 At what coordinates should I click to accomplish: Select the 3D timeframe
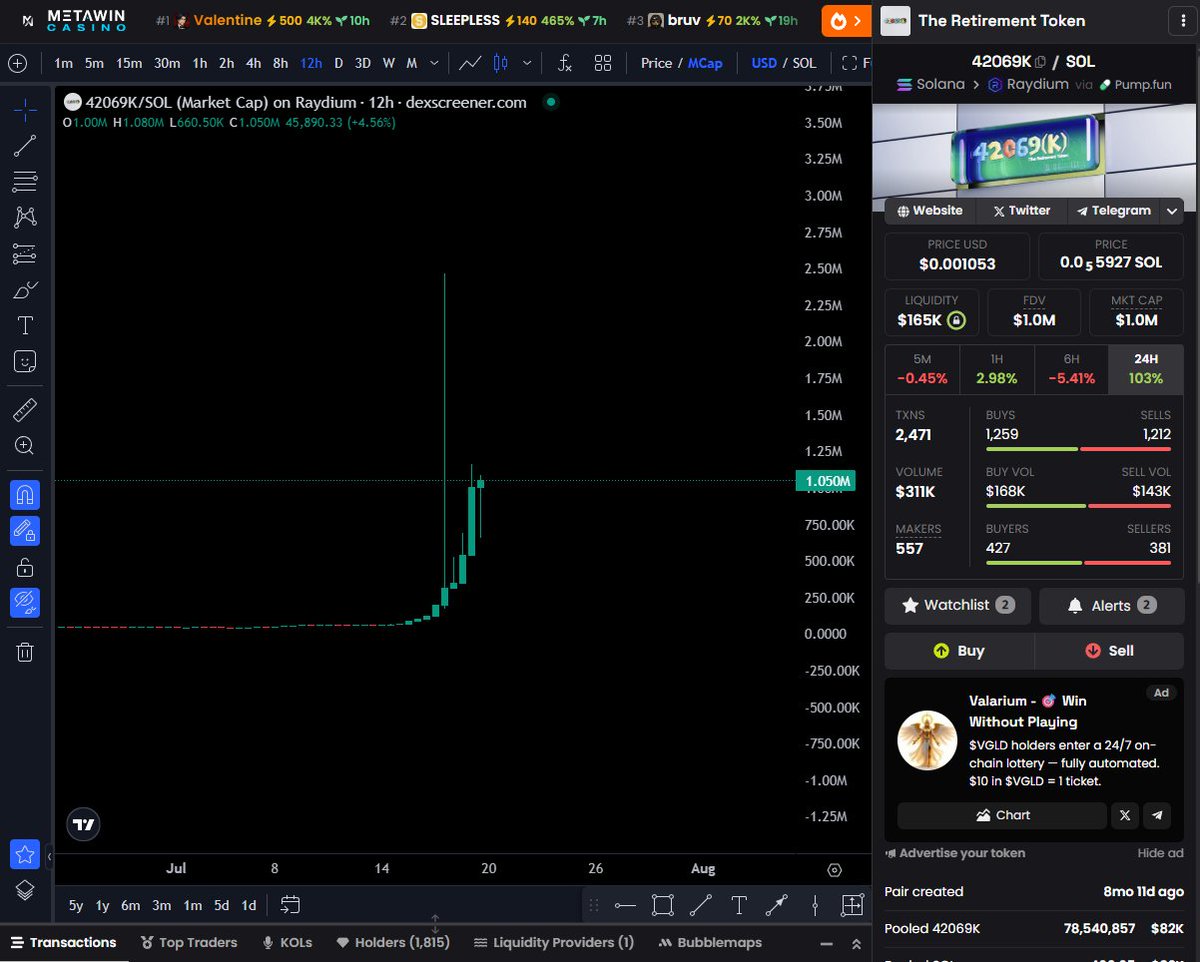(363, 63)
